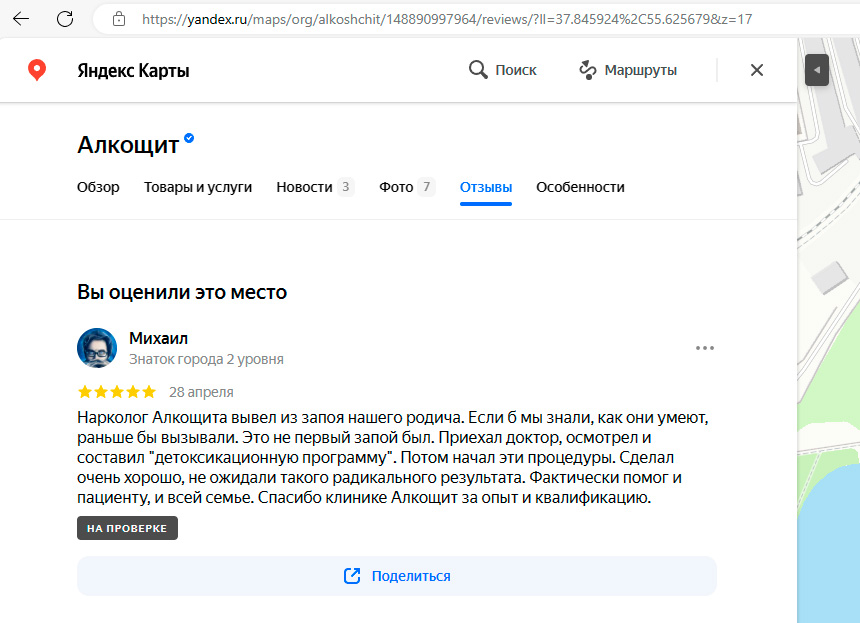This screenshot has height=623, width=860.
Task: Click the Поделиться share button
Action: click(397, 576)
